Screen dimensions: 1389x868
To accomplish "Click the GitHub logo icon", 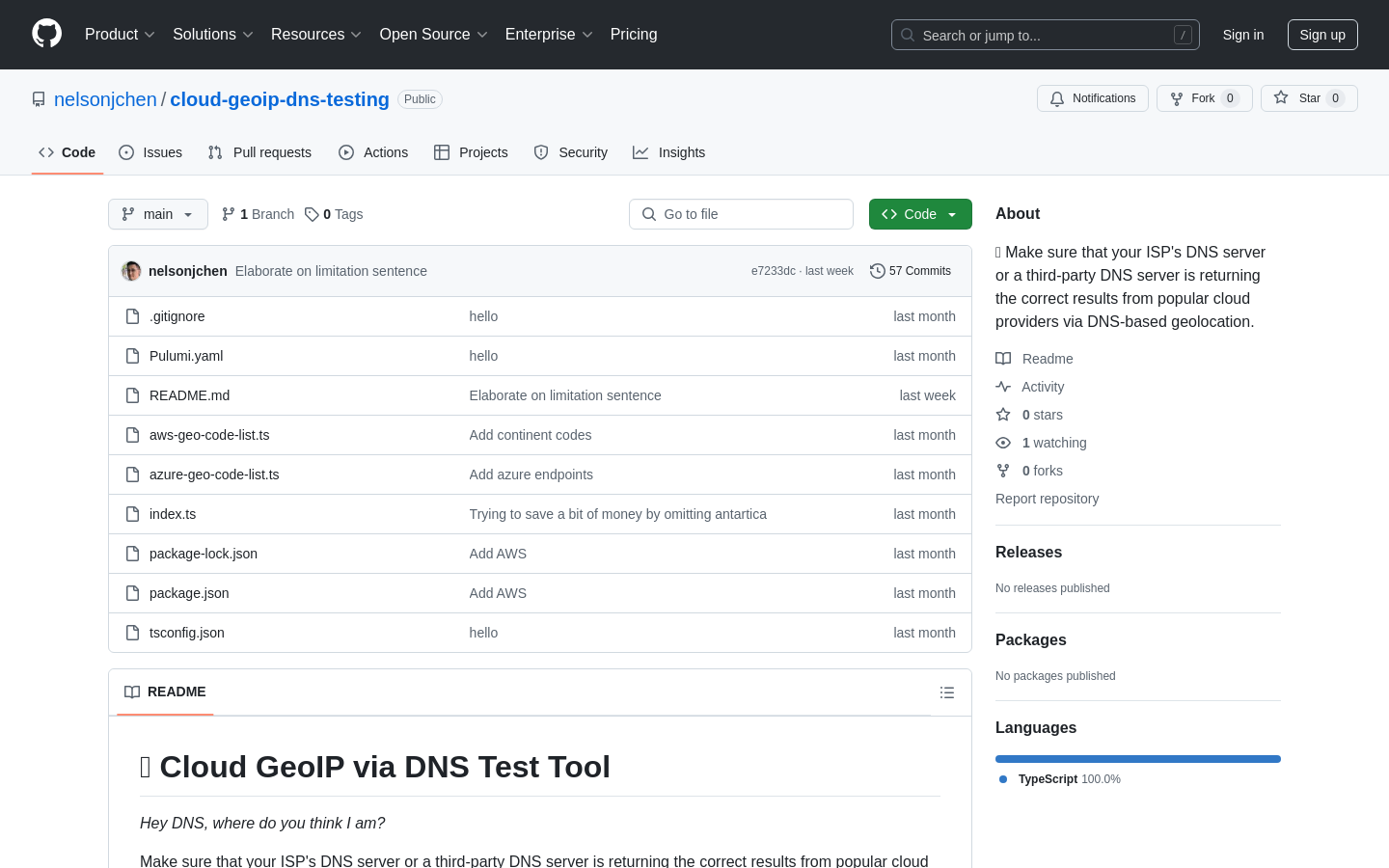I will [47, 34].
